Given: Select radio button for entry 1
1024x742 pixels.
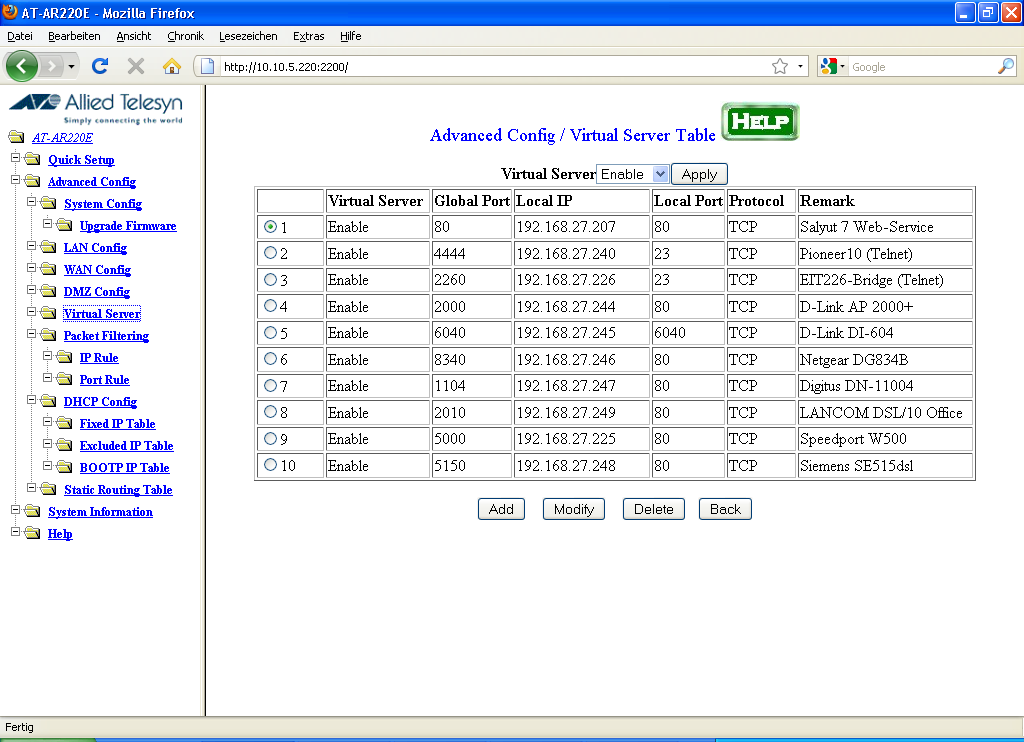Looking at the screenshot, I should (x=270, y=227).
